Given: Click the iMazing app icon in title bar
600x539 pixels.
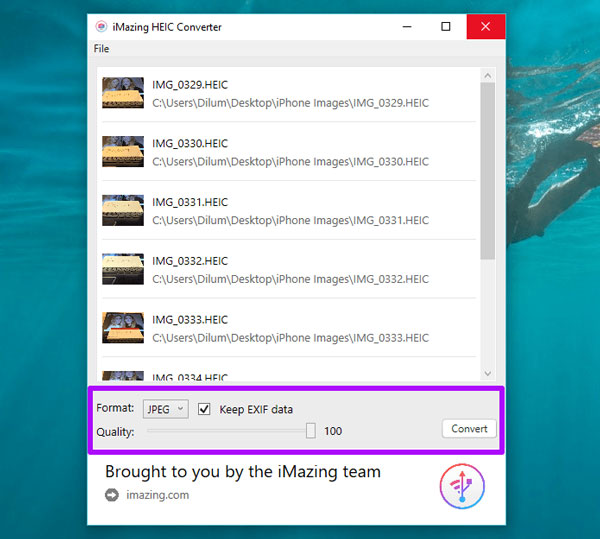Looking at the screenshot, I should click(x=101, y=27).
